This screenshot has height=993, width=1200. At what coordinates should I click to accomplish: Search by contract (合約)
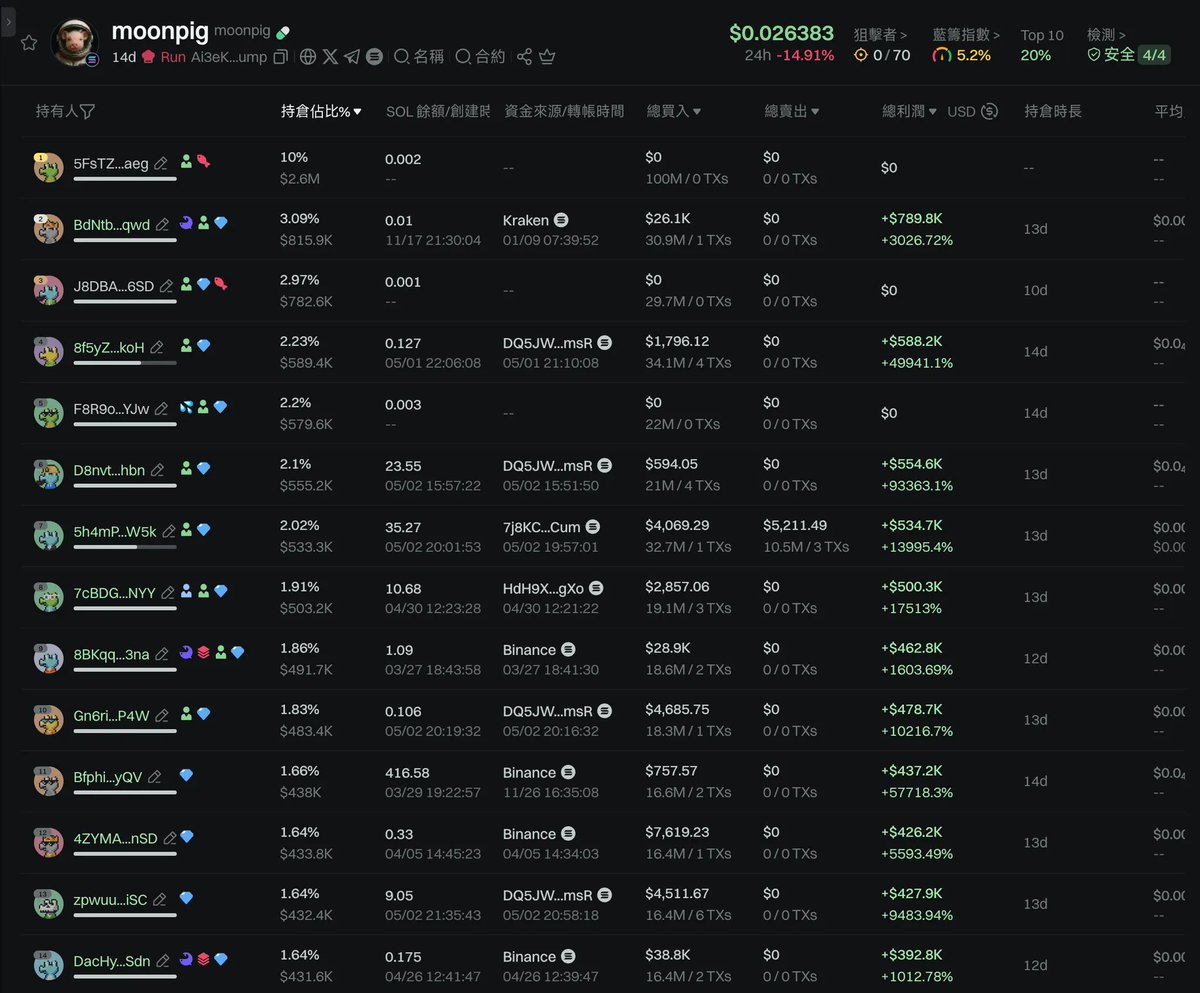click(480, 57)
